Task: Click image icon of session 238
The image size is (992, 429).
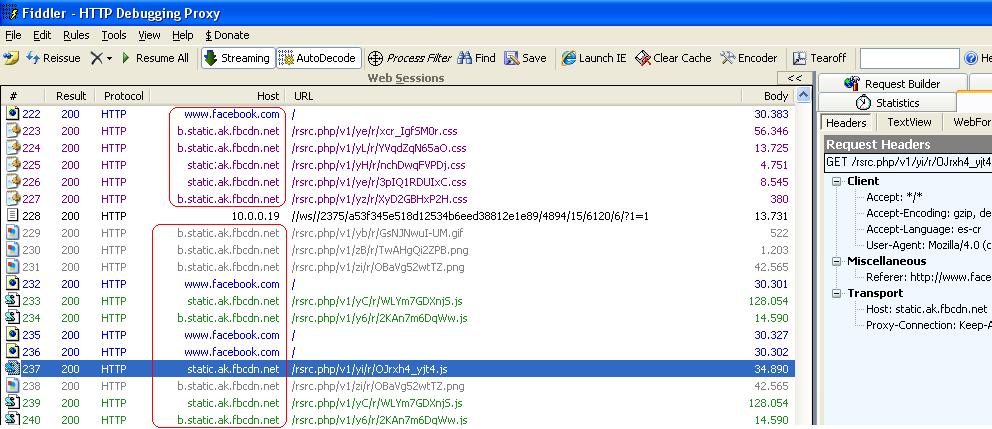Action: click(13, 386)
